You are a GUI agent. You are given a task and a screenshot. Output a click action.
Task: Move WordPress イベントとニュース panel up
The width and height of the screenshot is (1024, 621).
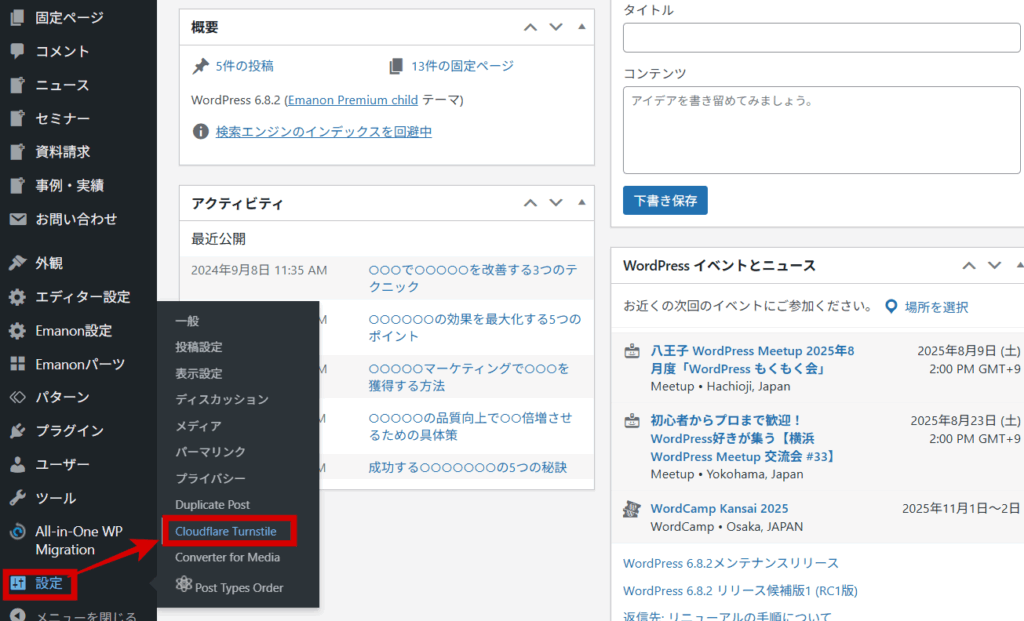[968, 266]
